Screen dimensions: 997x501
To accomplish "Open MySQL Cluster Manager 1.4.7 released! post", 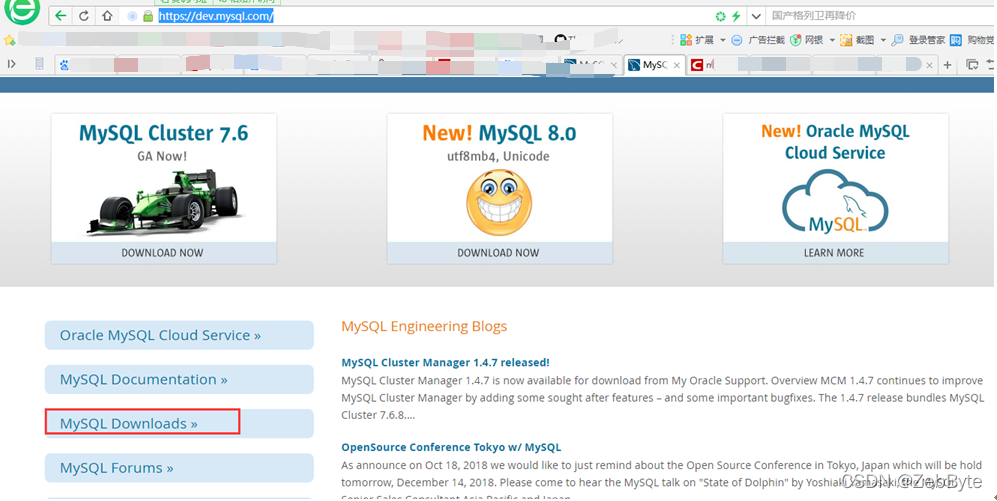I will pyautogui.click(x=445, y=362).
